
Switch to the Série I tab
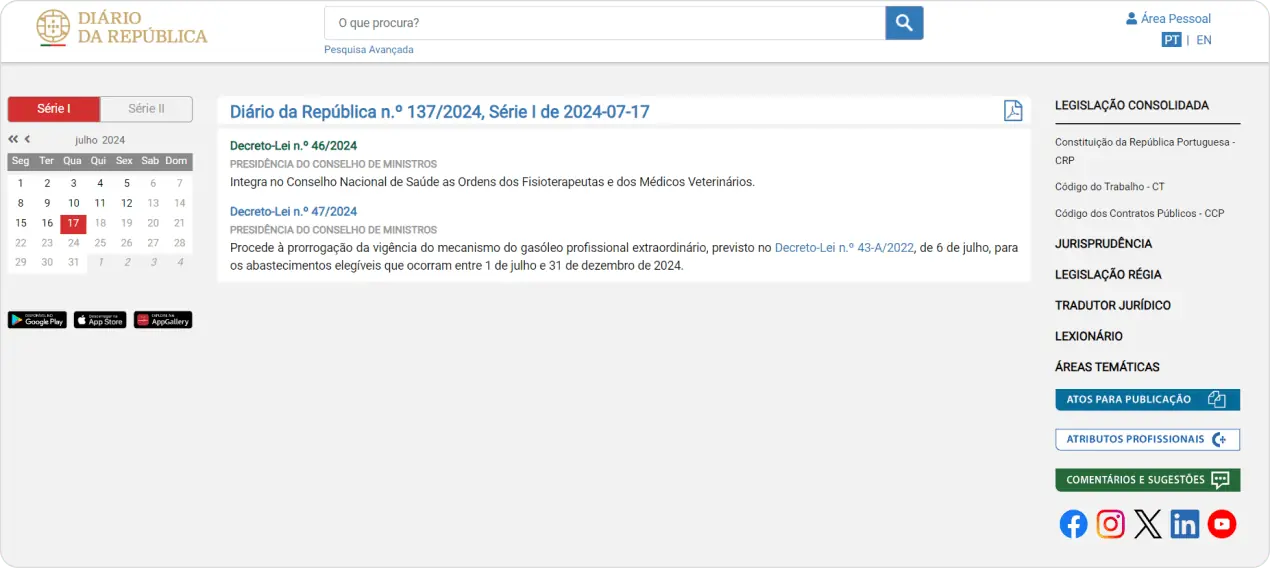click(x=54, y=109)
